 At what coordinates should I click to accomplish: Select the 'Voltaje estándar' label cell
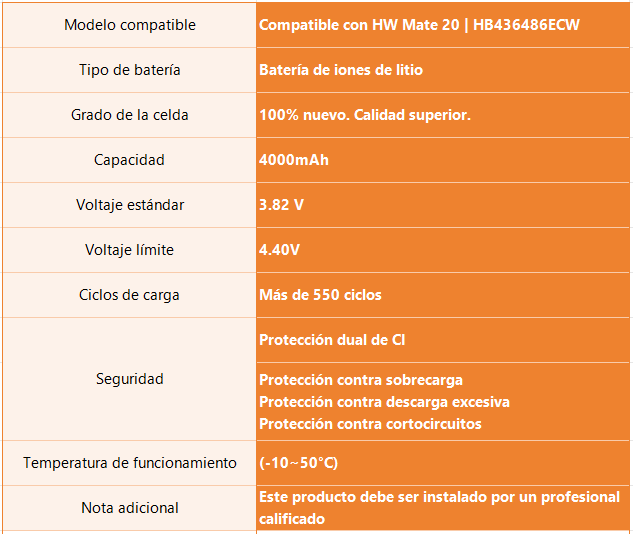[x=130, y=205]
